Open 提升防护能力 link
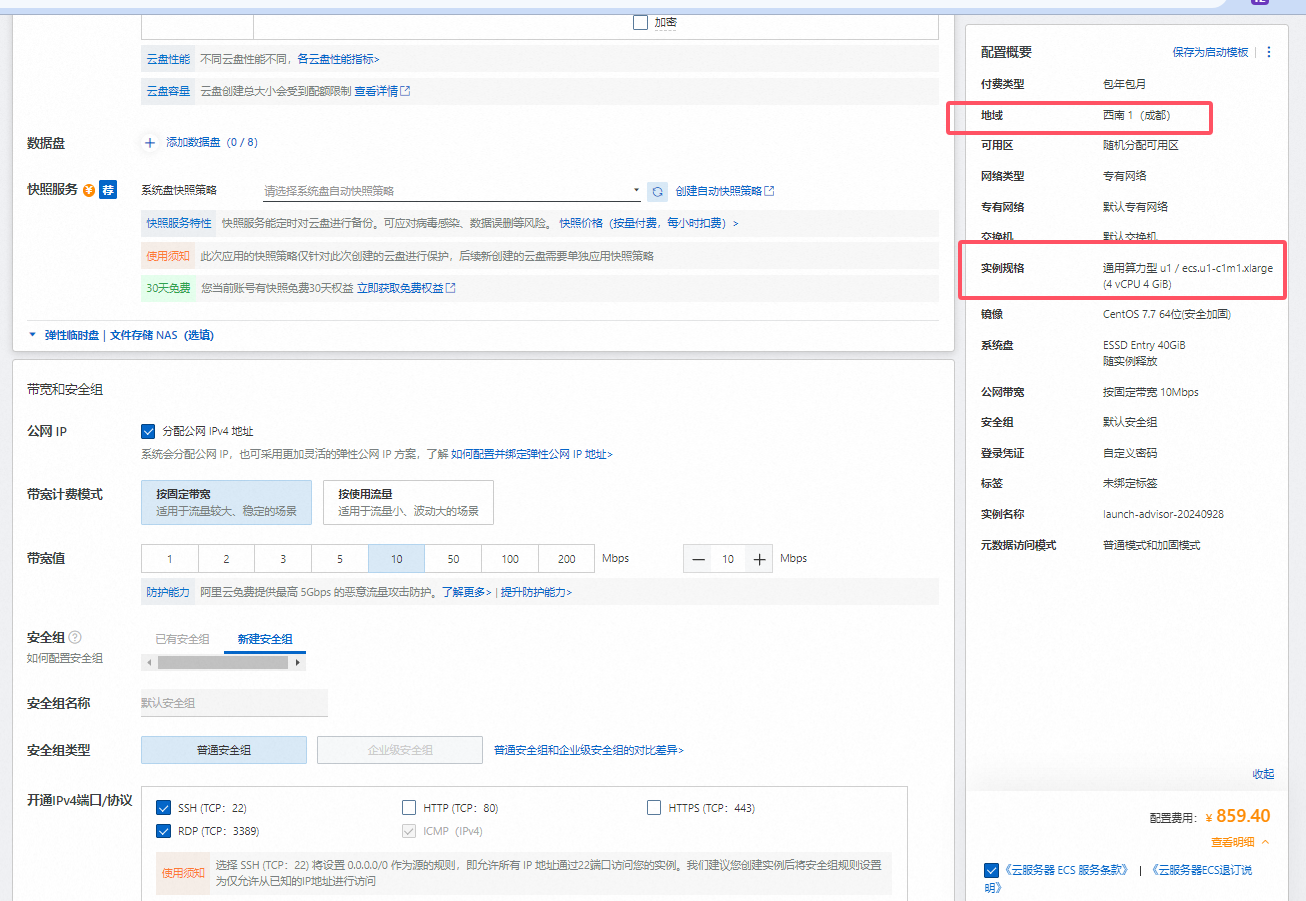1306x901 pixels. (x=536, y=592)
